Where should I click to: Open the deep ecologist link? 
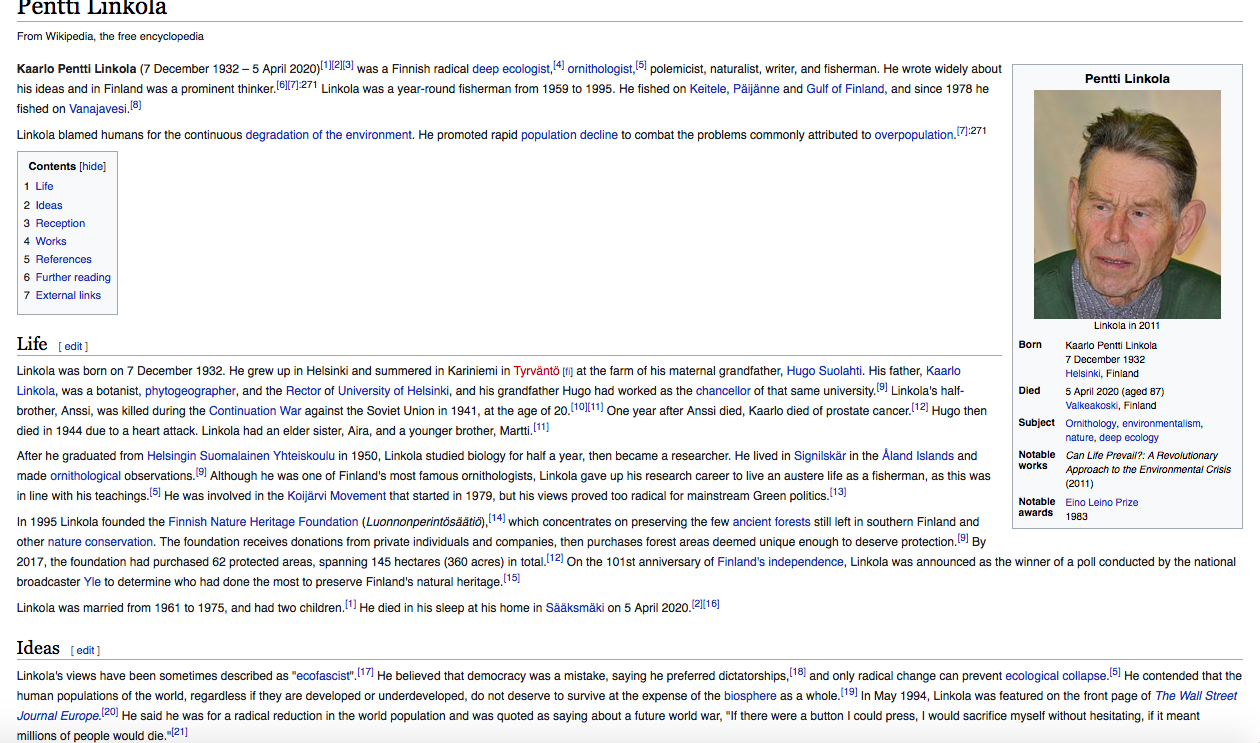pos(511,69)
